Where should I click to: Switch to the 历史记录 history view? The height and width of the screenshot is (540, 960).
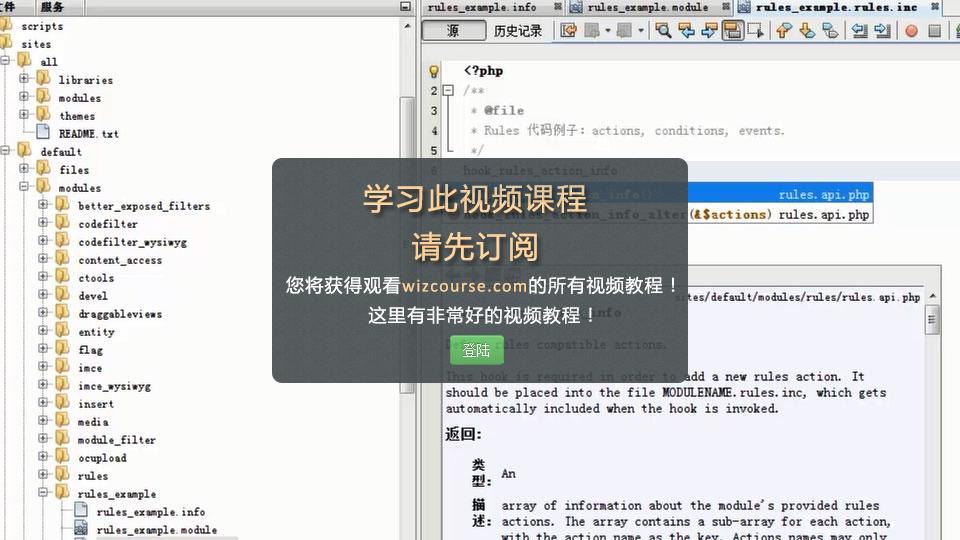518,31
